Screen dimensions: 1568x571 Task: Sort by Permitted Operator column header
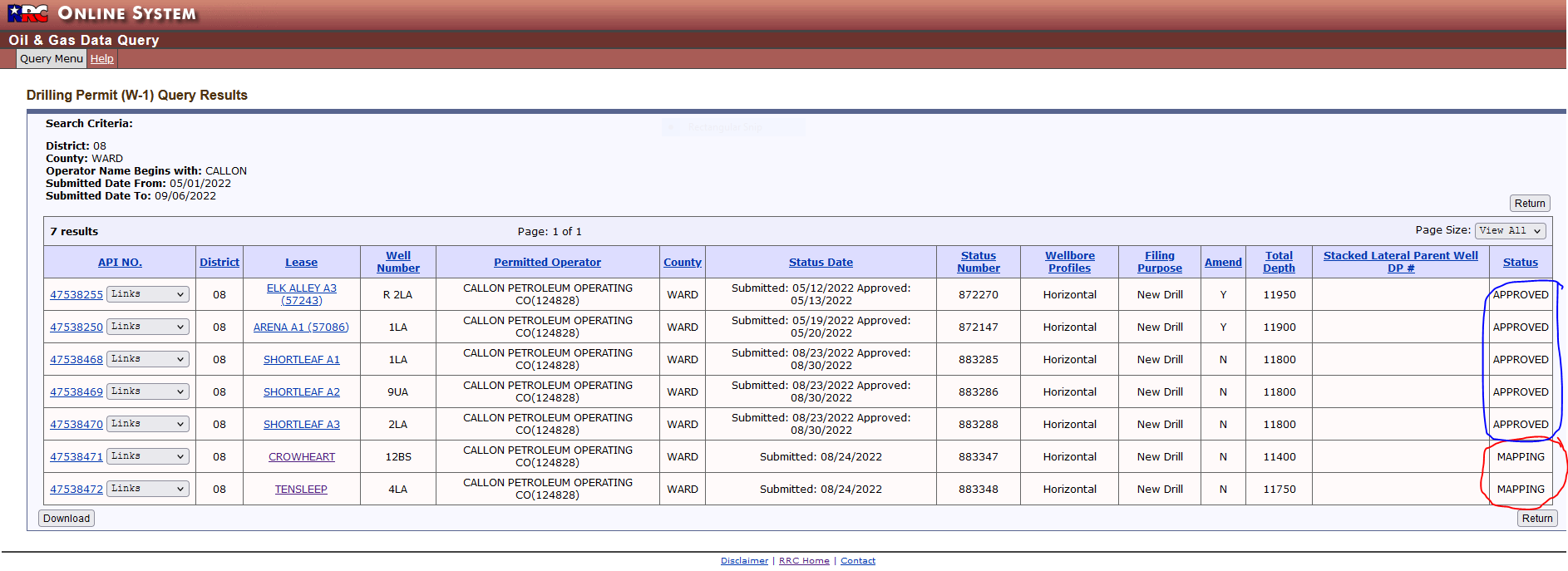coord(547,263)
